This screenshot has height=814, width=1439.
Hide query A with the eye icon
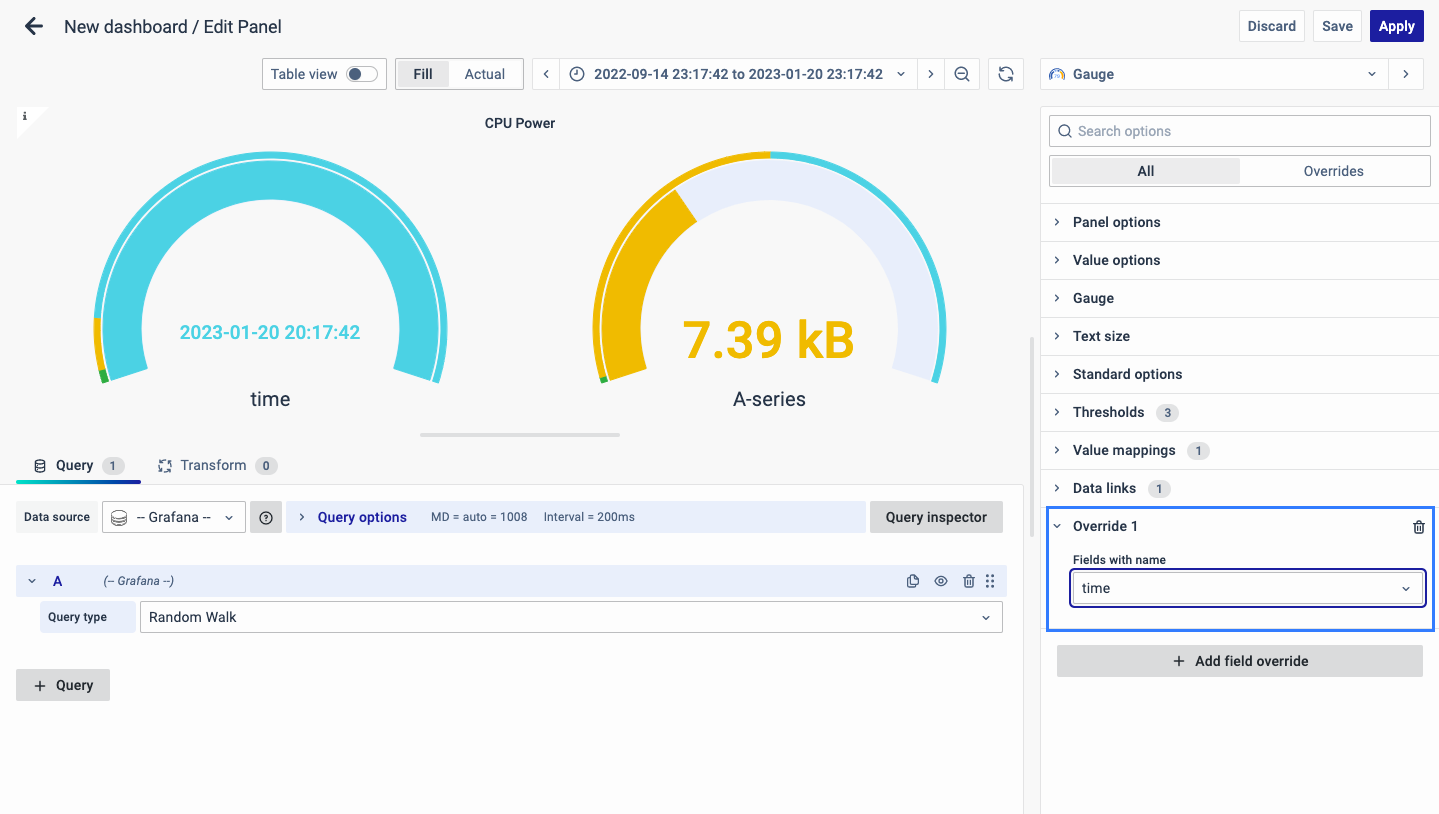pos(940,581)
